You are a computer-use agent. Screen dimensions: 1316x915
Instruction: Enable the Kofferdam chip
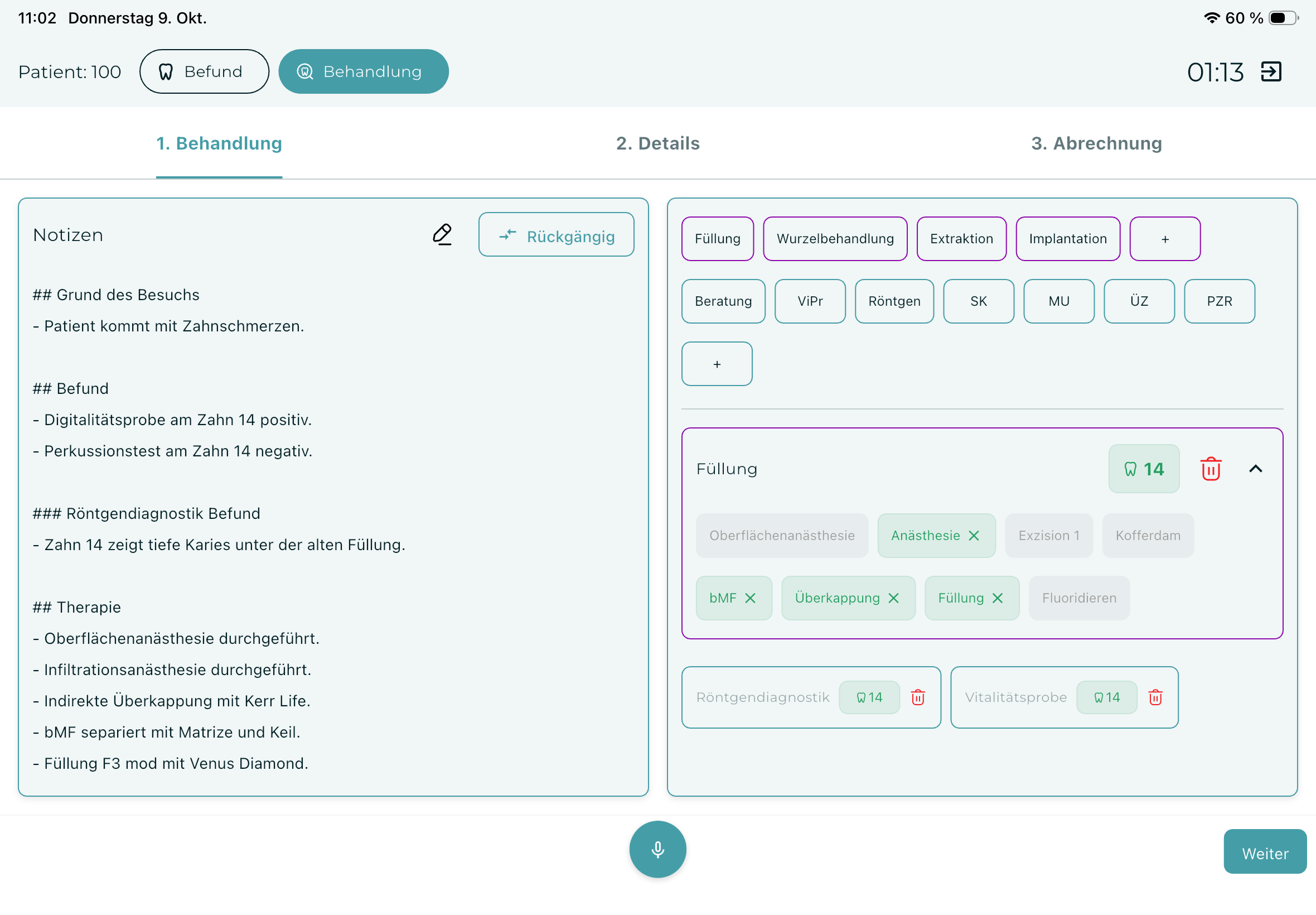(1147, 536)
